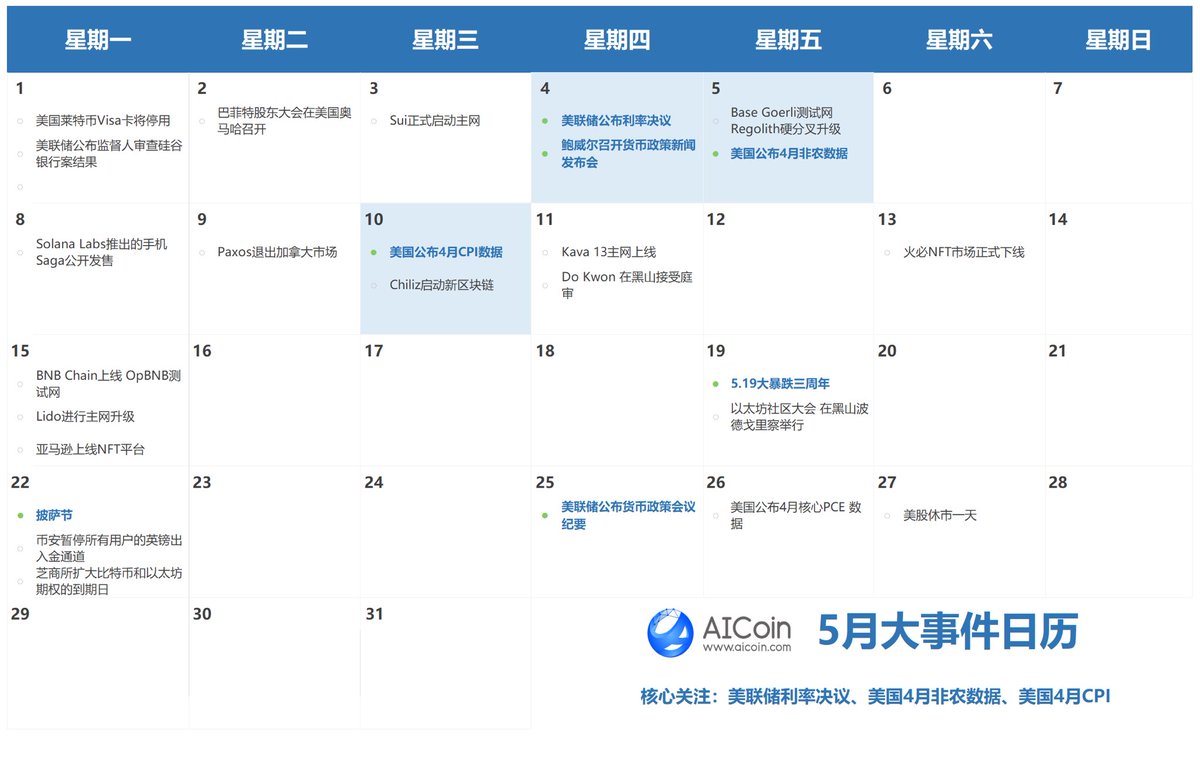Screen dimensions: 1200x758
Task: Click event BNB Chain上线 OpBNB测试网
Action: click(108, 384)
